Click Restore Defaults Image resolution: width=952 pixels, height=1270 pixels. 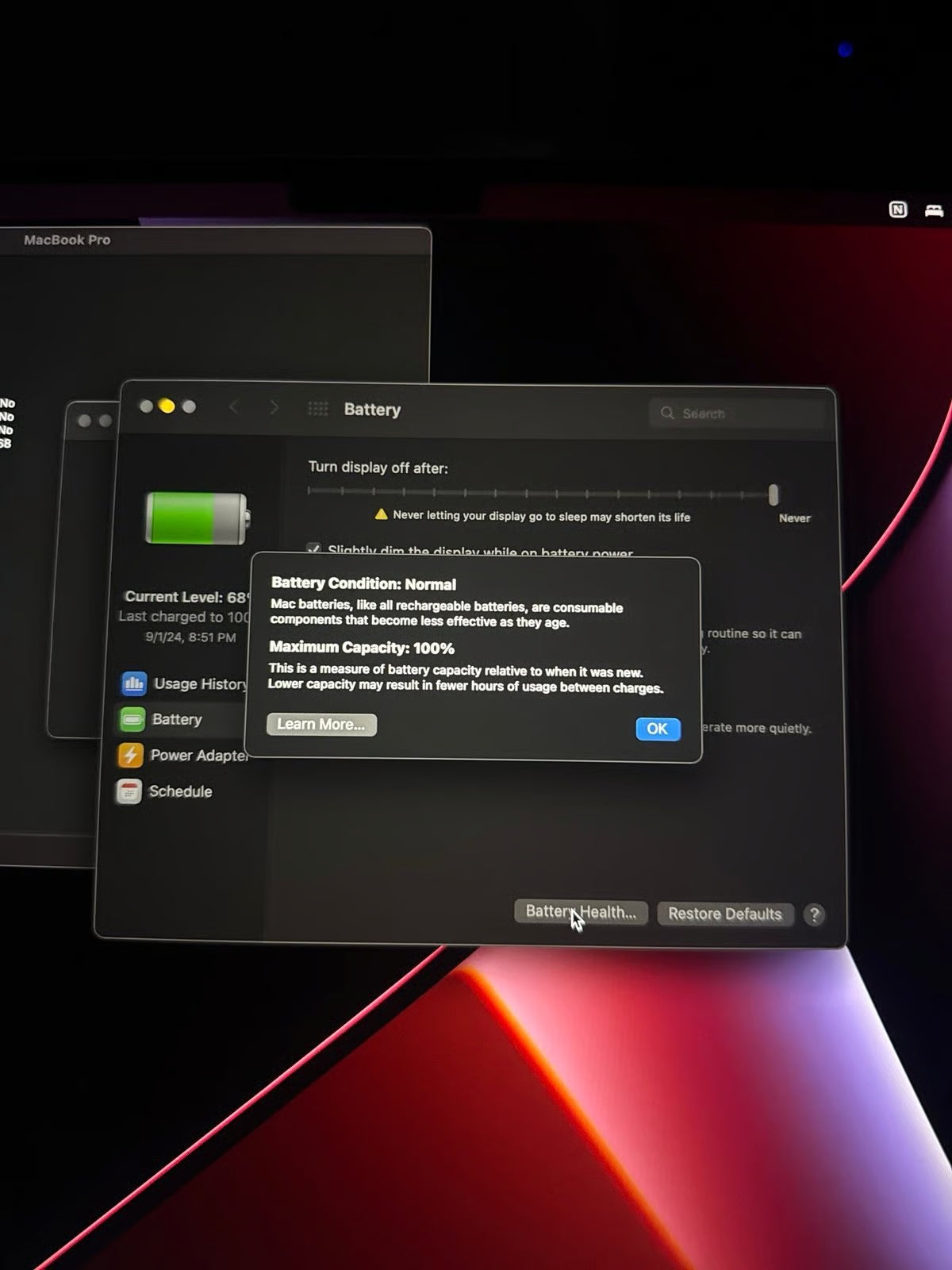pos(724,914)
